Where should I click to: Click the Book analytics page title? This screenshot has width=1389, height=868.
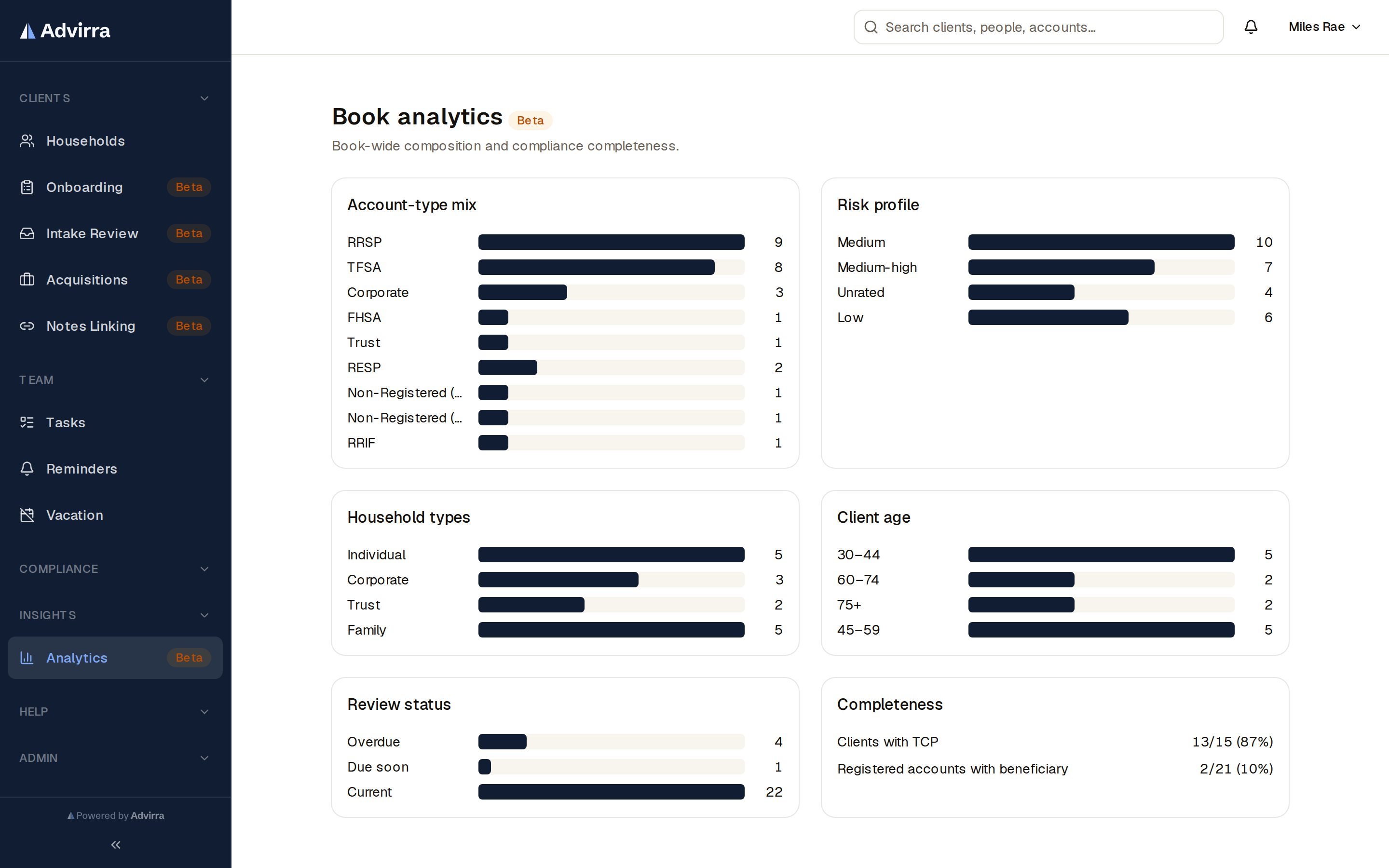coord(417,117)
